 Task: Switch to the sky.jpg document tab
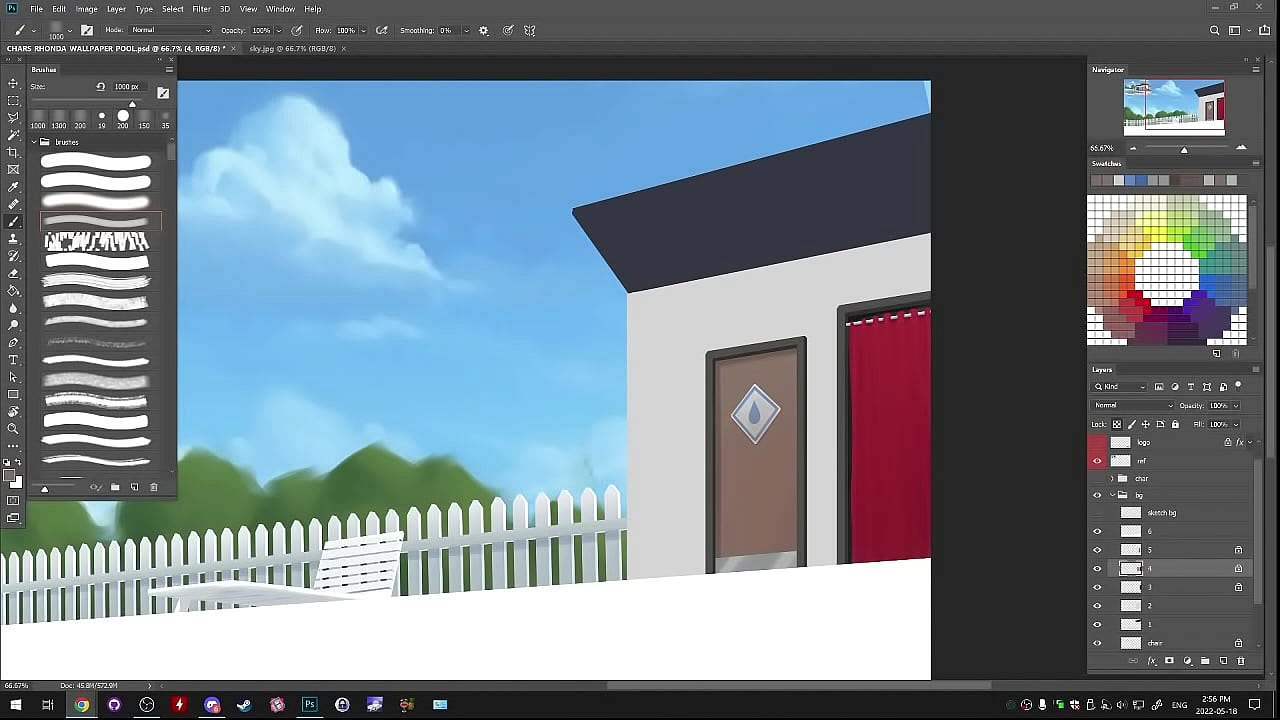292,48
